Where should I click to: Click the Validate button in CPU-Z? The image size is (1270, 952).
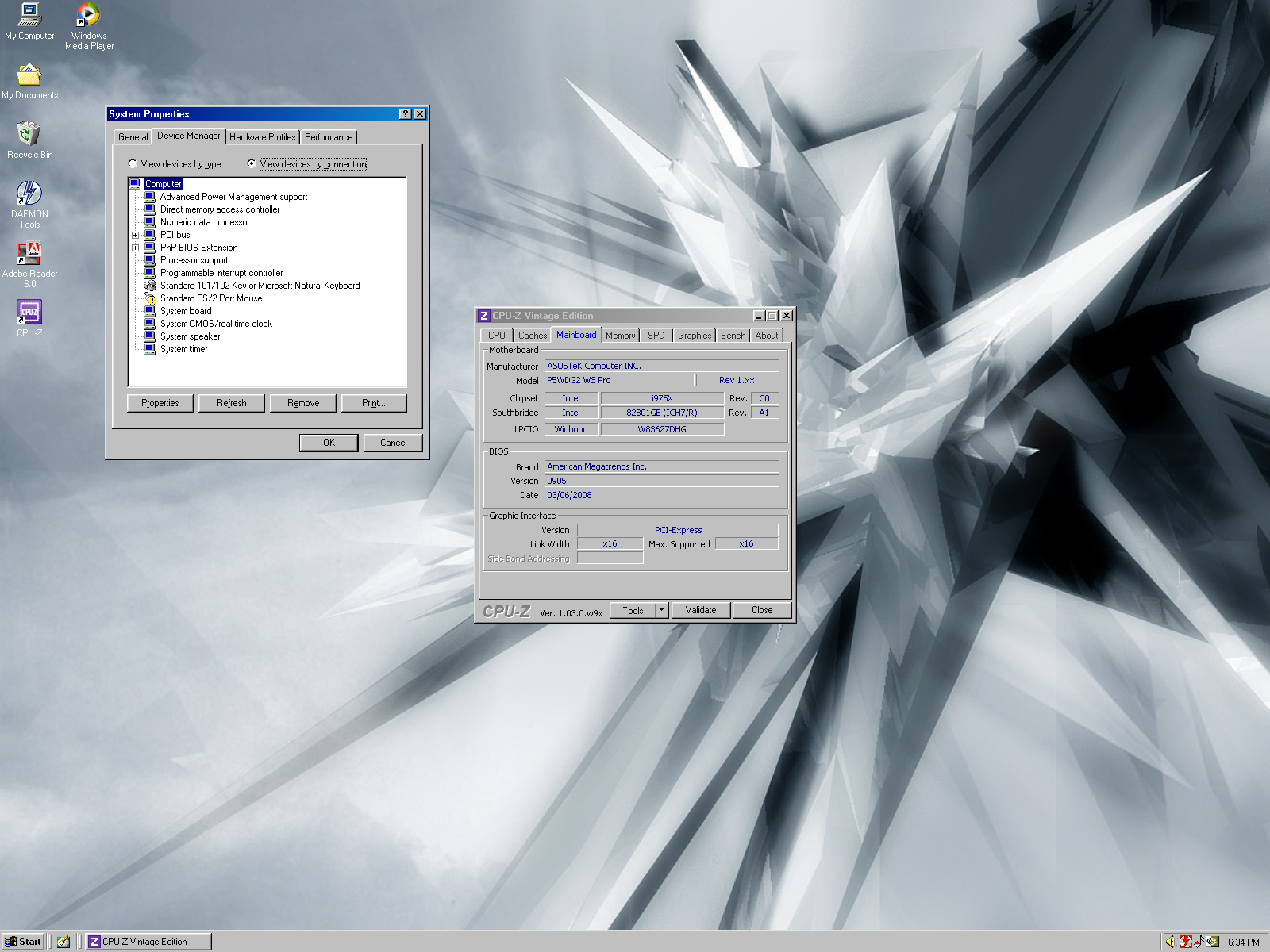pos(700,610)
